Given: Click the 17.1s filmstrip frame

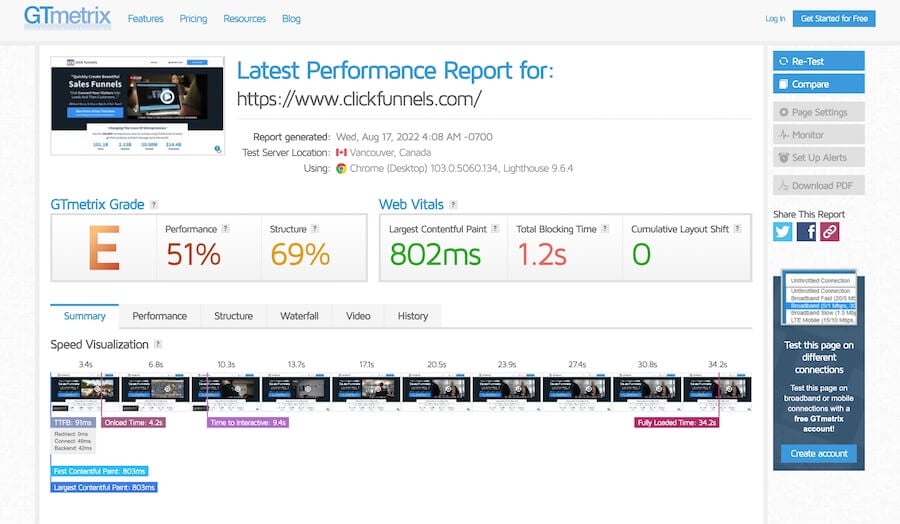Looking at the screenshot, I should click(x=366, y=393).
